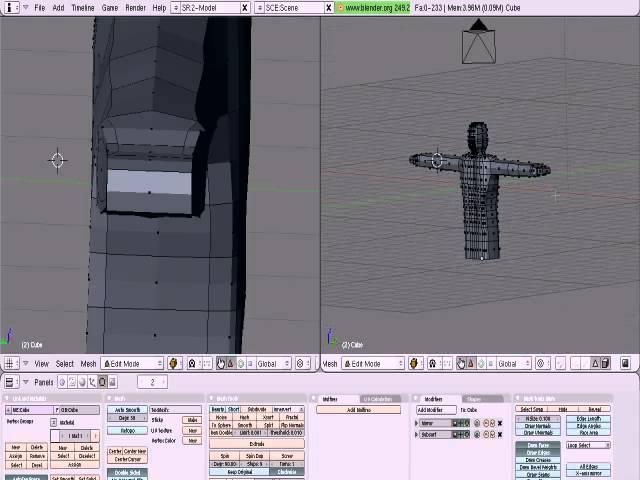The height and width of the screenshot is (480, 640).
Task: Open right viewport Global orientation dropdown
Action: 514,363
